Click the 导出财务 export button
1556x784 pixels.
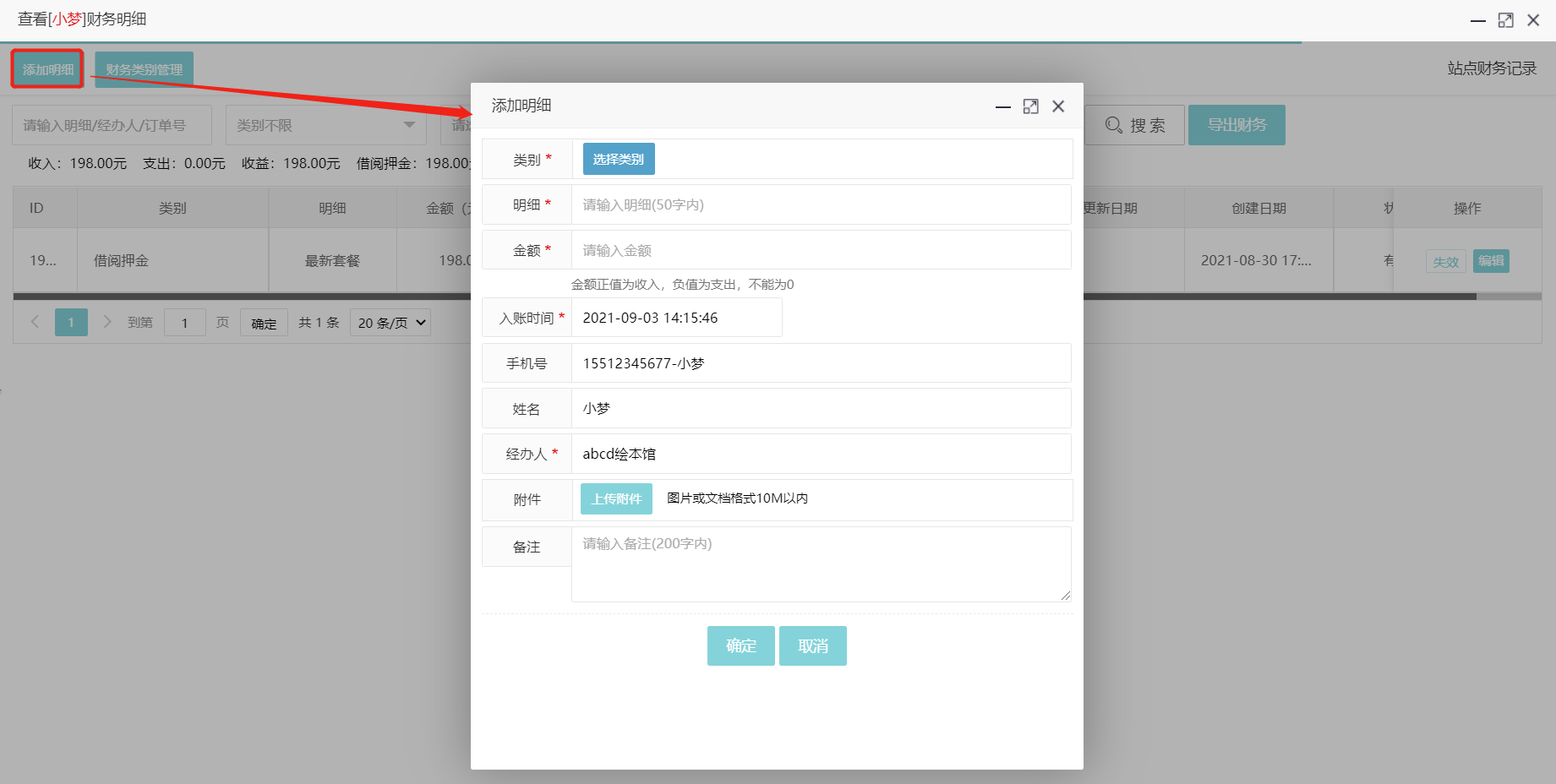coord(1237,125)
